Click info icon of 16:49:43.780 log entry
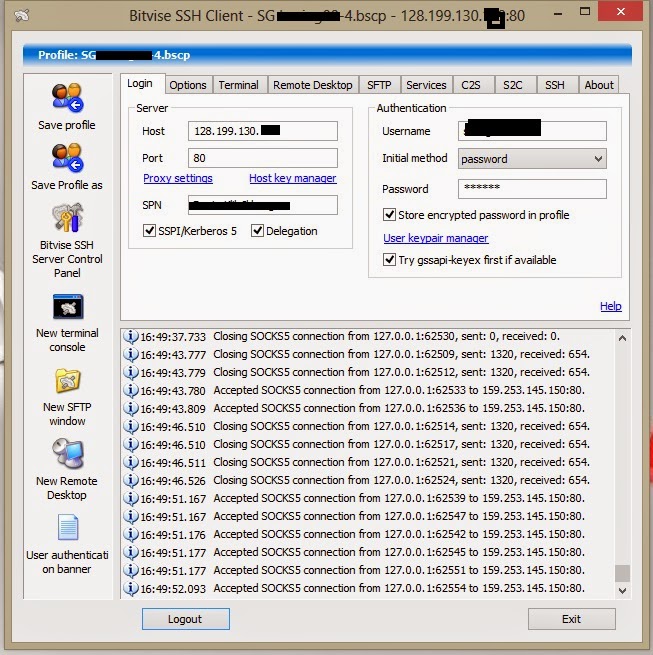 [x=131, y=390]
